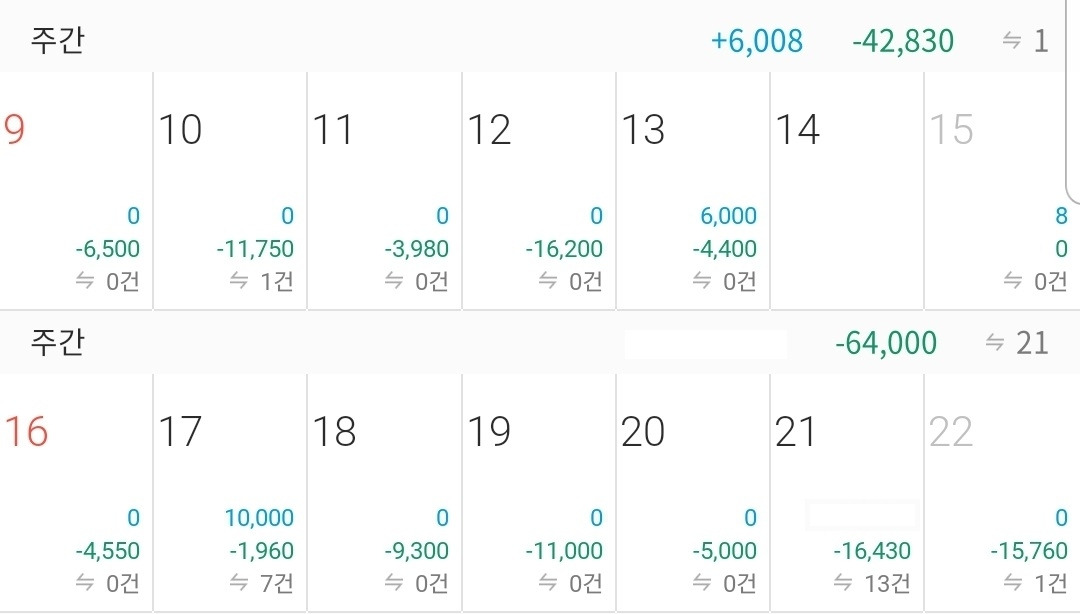
Task: Tap the transfer icon under day 9
Action: [85, 280]
